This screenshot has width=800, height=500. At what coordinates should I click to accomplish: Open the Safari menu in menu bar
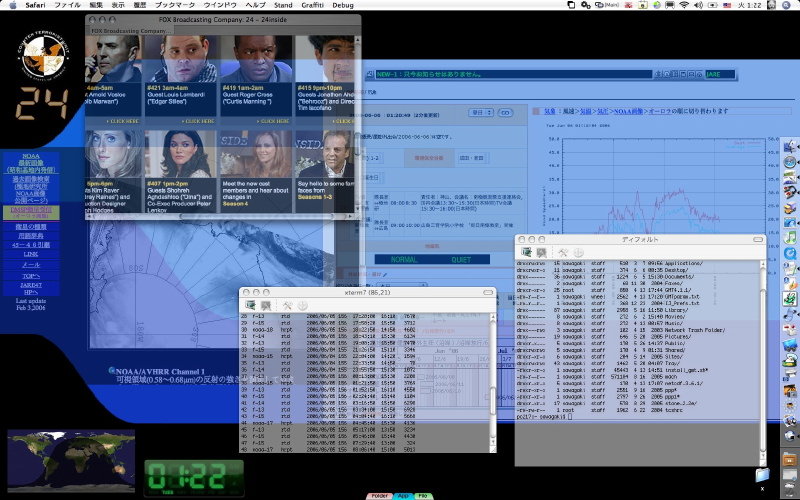click(35, 5)
